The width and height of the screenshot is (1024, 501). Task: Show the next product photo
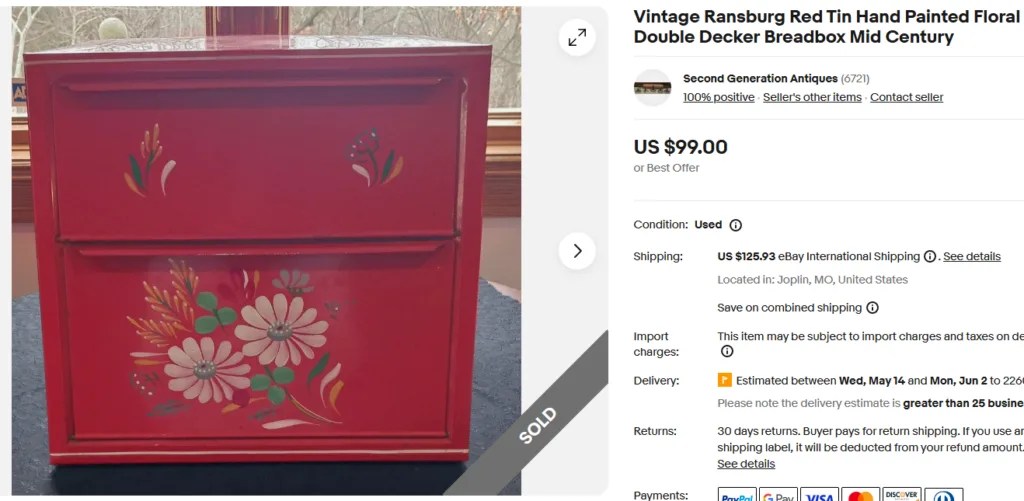coord(577,251)
